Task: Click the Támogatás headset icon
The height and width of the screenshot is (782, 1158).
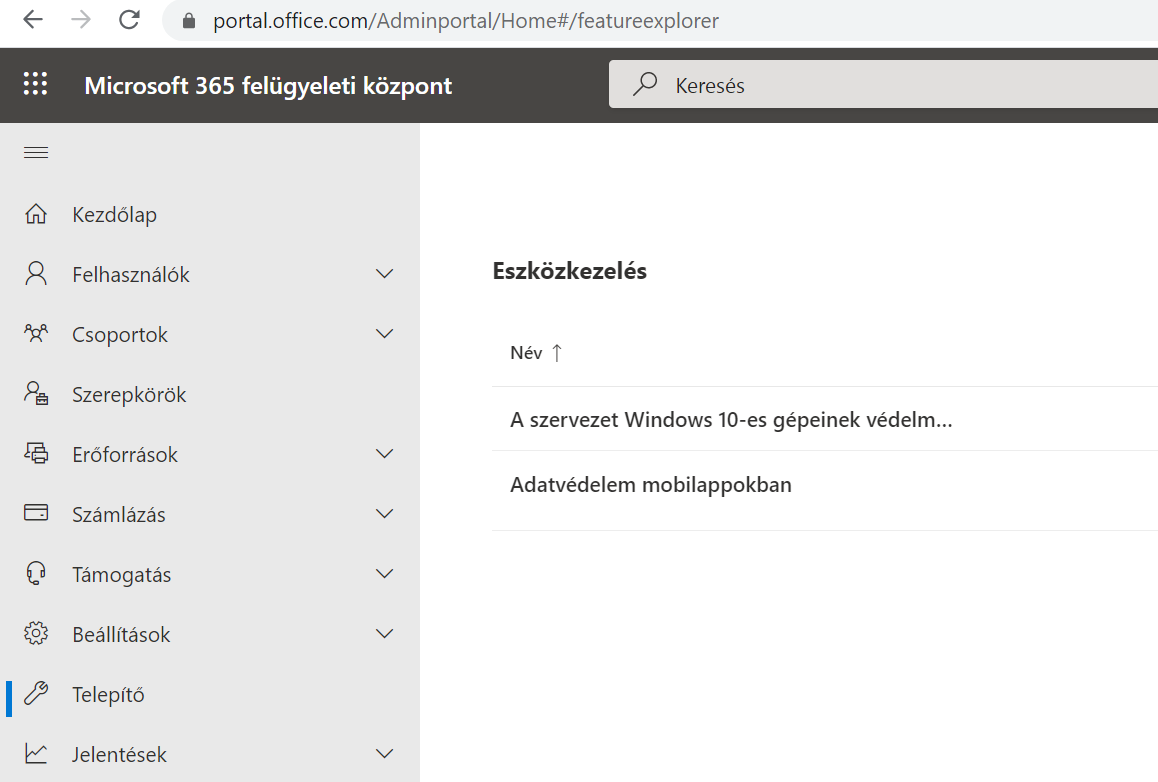Action: coord(36,573)
